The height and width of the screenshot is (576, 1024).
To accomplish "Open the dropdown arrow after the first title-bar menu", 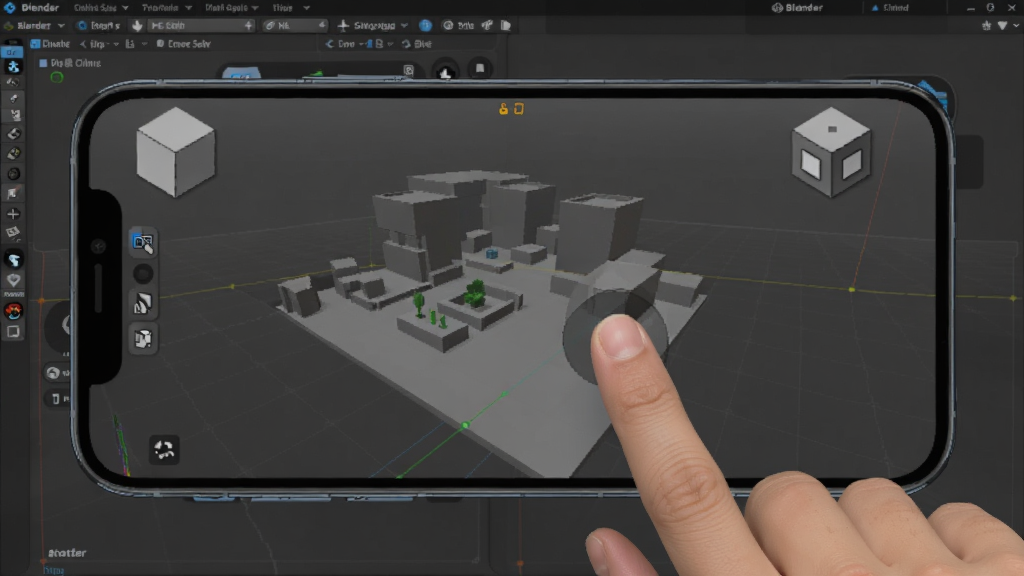I will [x=125, y=8].
